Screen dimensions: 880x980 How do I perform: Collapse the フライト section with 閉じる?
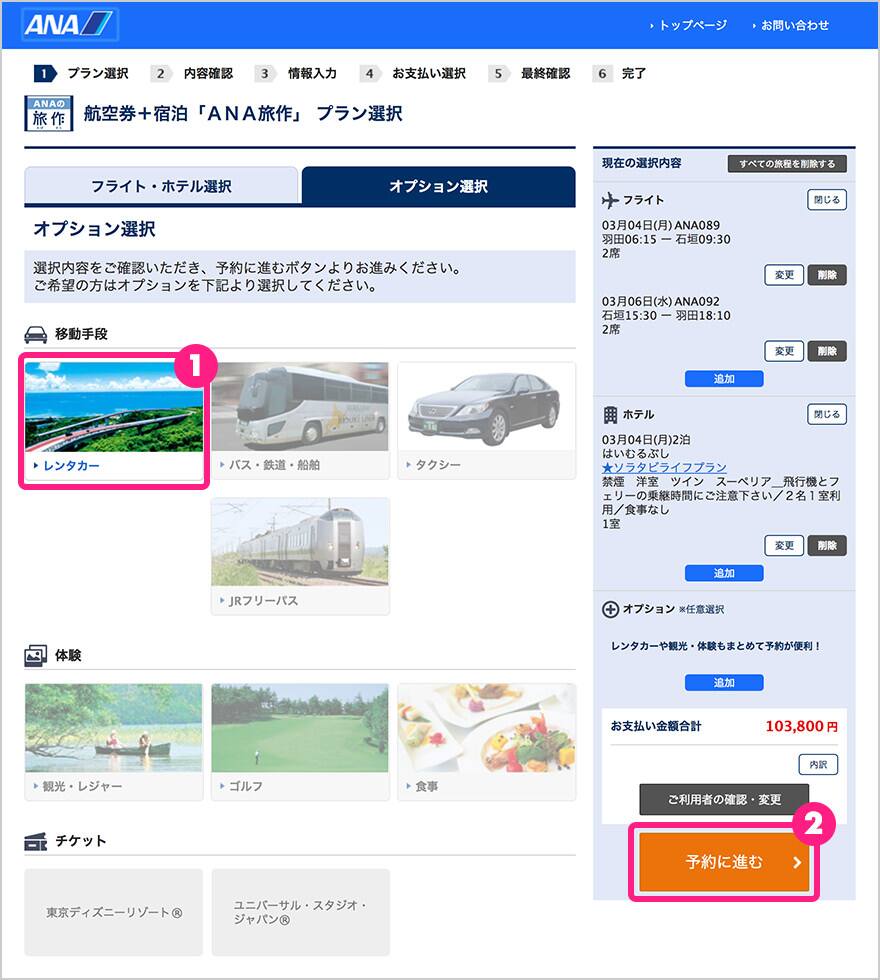(x=826, y=199)
